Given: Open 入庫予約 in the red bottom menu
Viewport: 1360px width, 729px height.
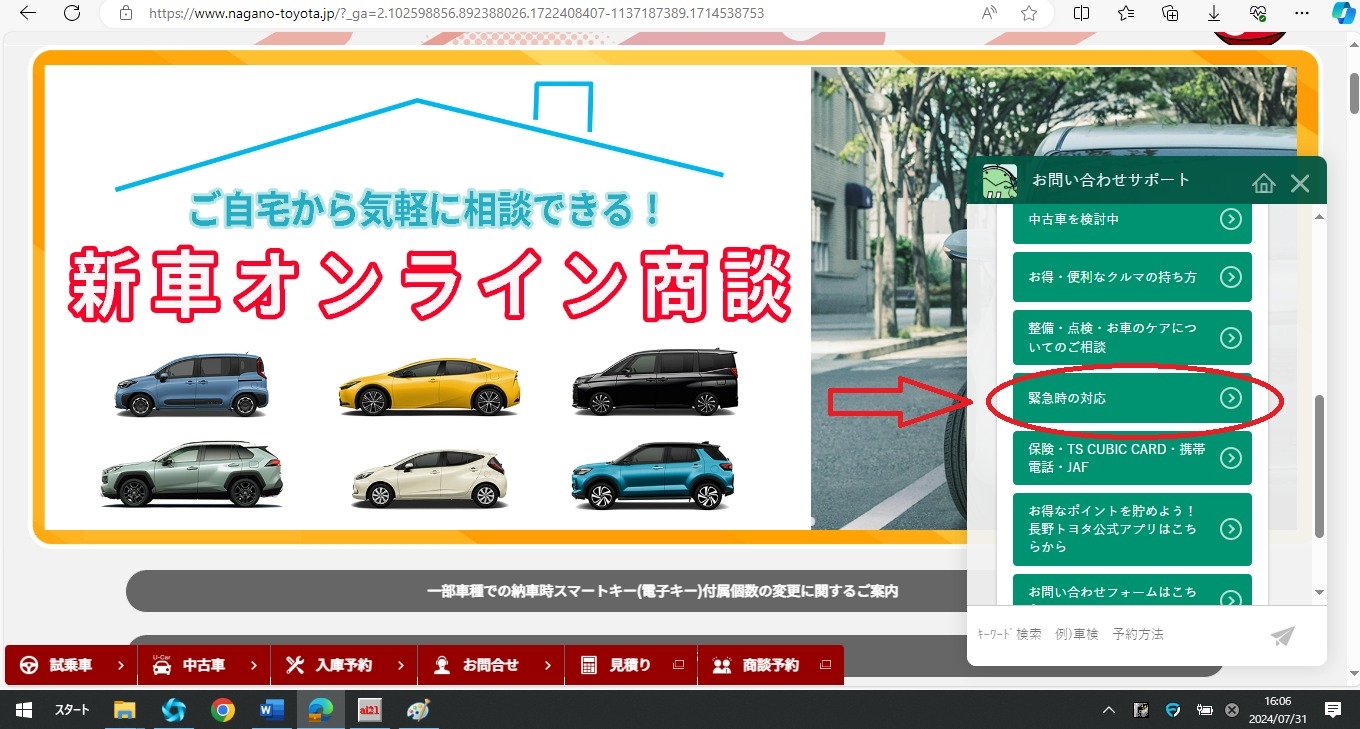Looking at the screenshot, I should point(344,665).
